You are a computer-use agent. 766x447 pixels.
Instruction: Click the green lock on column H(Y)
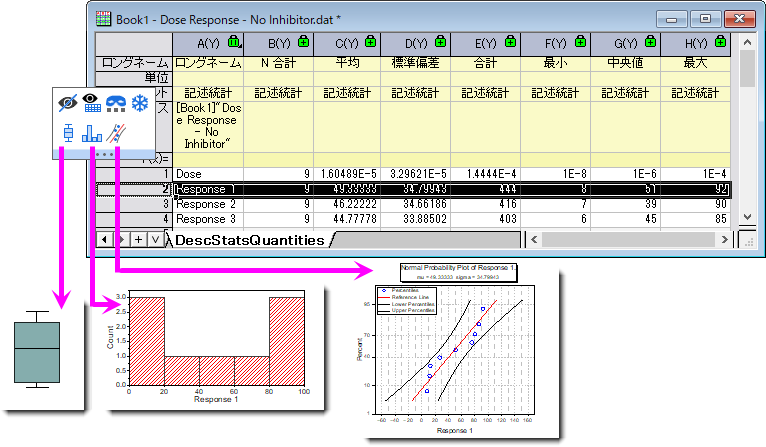(x=721, y=42)
